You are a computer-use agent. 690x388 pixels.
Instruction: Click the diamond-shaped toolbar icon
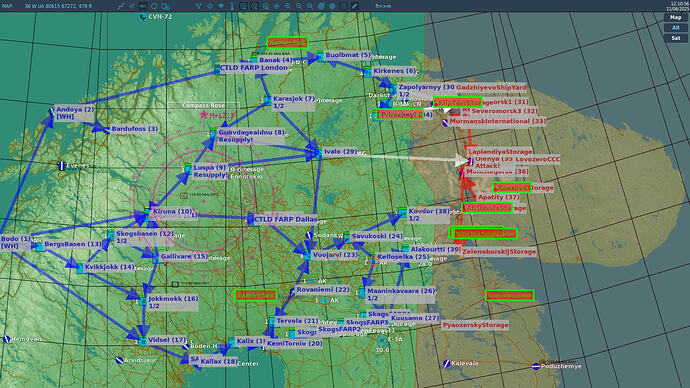(210, 6)
